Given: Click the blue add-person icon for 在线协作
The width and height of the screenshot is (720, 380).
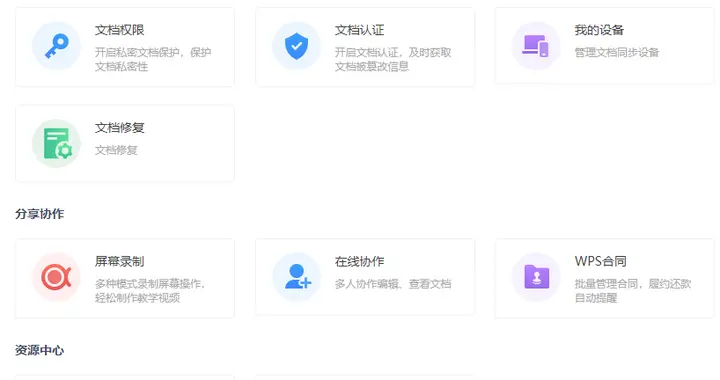Looking at the screenshot, I should (296, 277).
